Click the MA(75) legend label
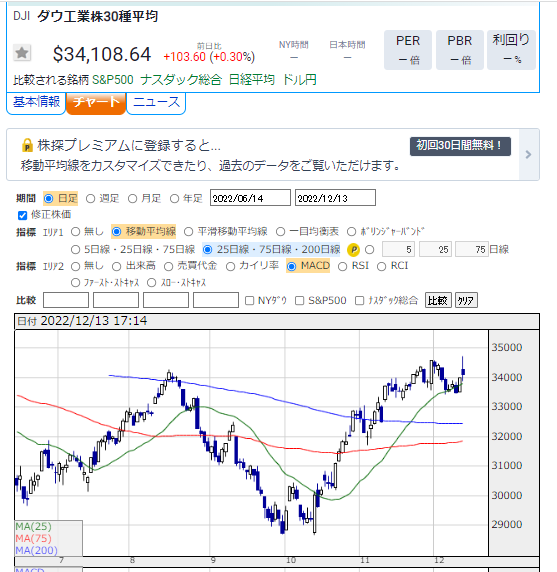 click(x=34, y=538)
